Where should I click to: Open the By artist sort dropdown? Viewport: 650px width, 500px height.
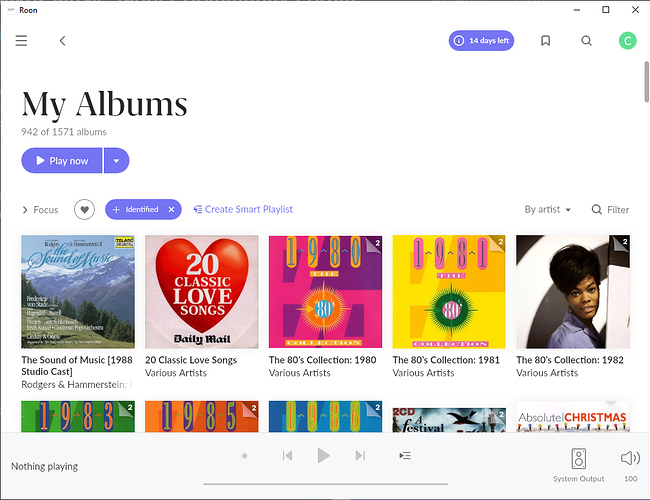click(x=547, y=210)
